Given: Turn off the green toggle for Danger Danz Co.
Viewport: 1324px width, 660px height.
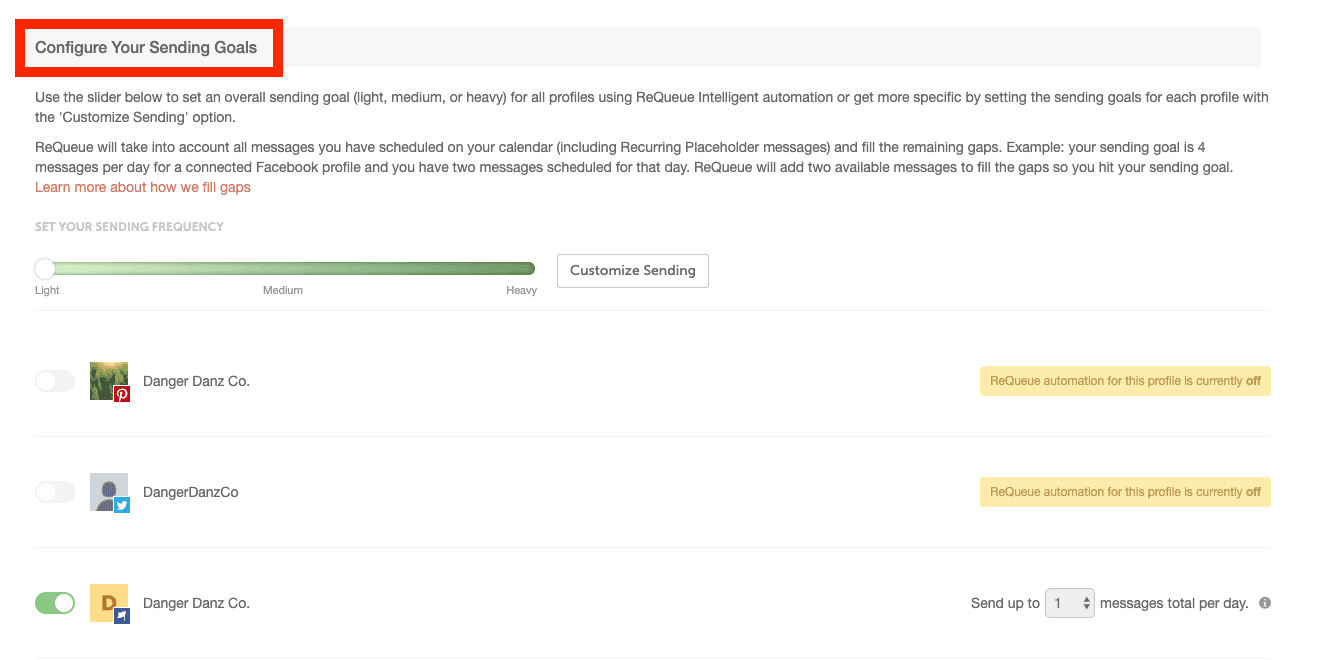Looking at the screenshot, I should [x=55, y=603].
